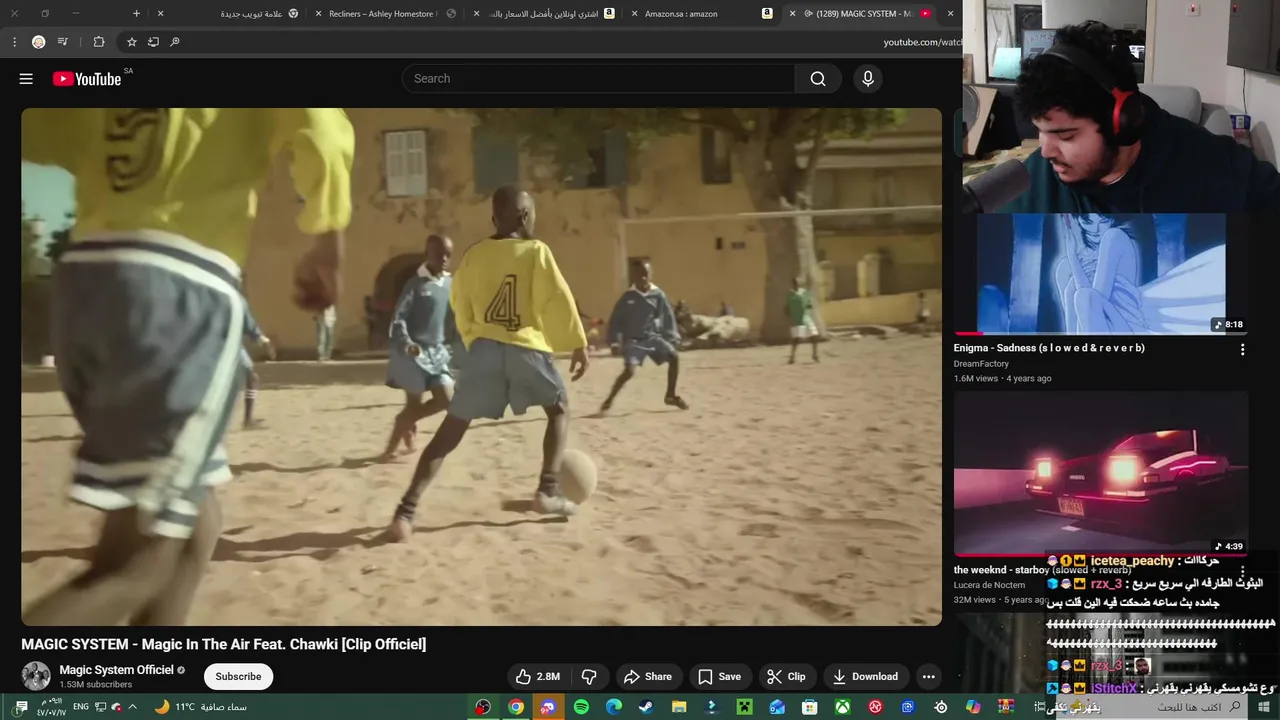
Task: Open the SteelSeries app from the taskbar
Action: click(x=941, y=707)
